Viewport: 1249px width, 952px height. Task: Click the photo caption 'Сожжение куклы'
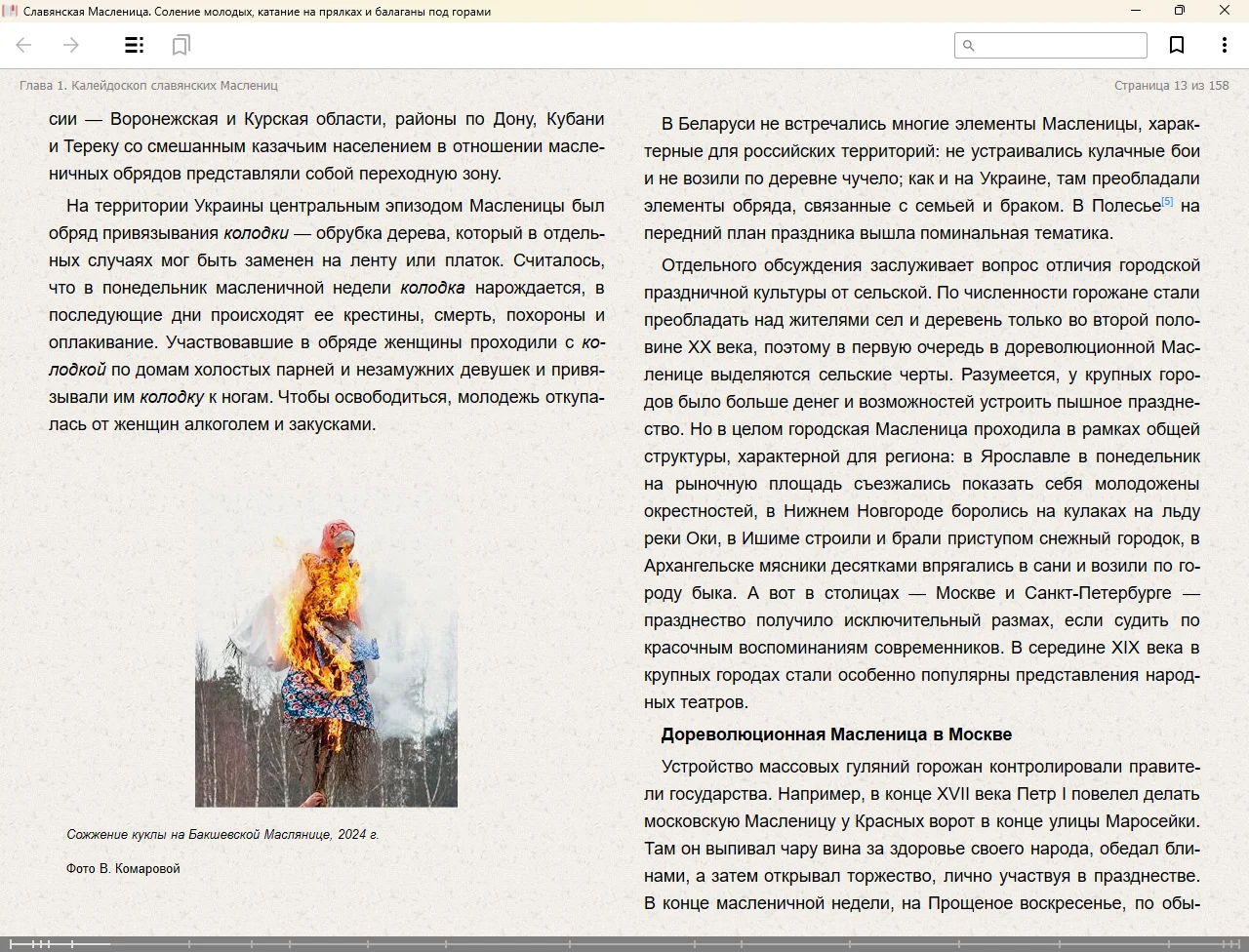click(222, 835)
